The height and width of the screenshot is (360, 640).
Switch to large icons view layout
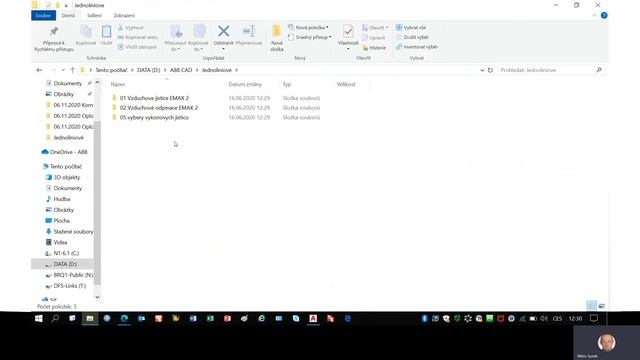pyautogui.click(x=602, y=306)
